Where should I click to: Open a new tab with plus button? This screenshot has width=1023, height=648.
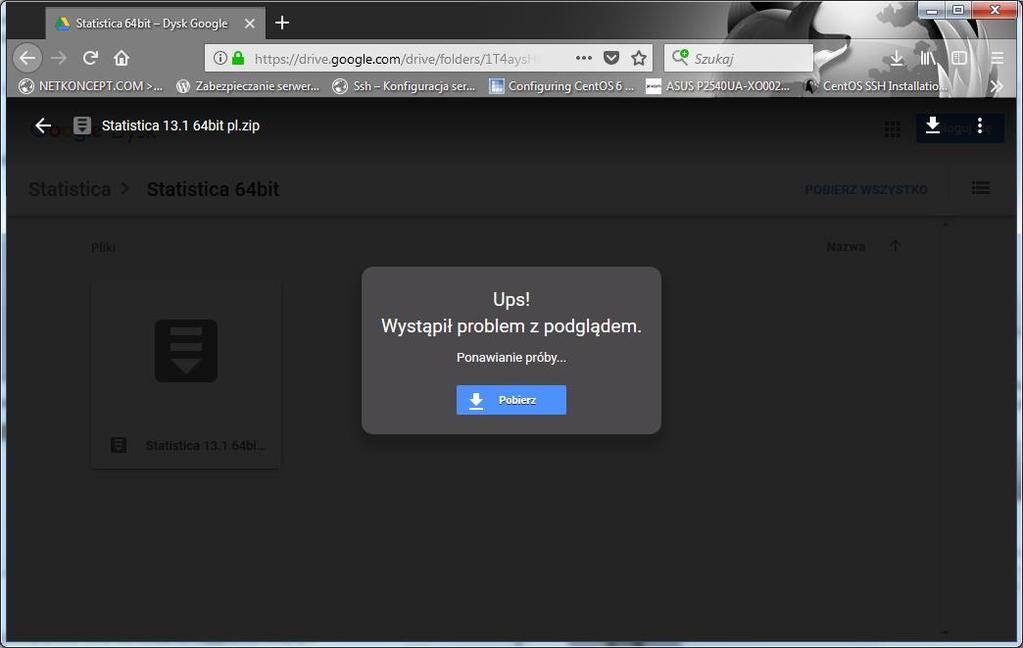[x=282, y=23]
